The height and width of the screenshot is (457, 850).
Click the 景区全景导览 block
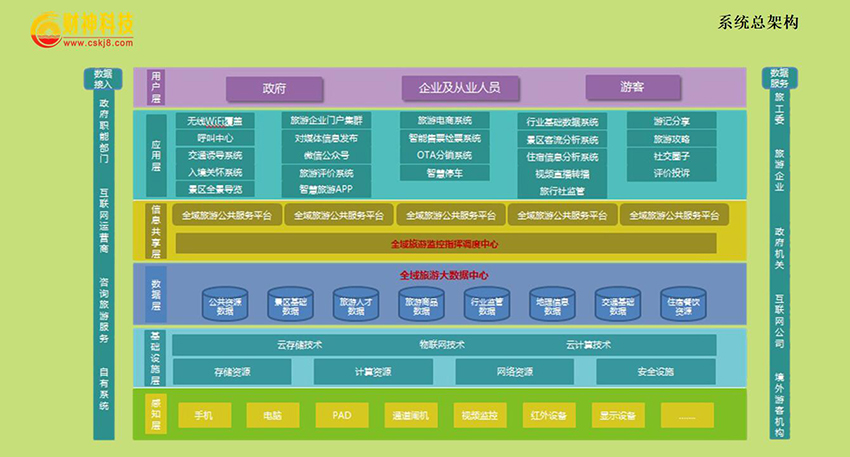[215, 189]
